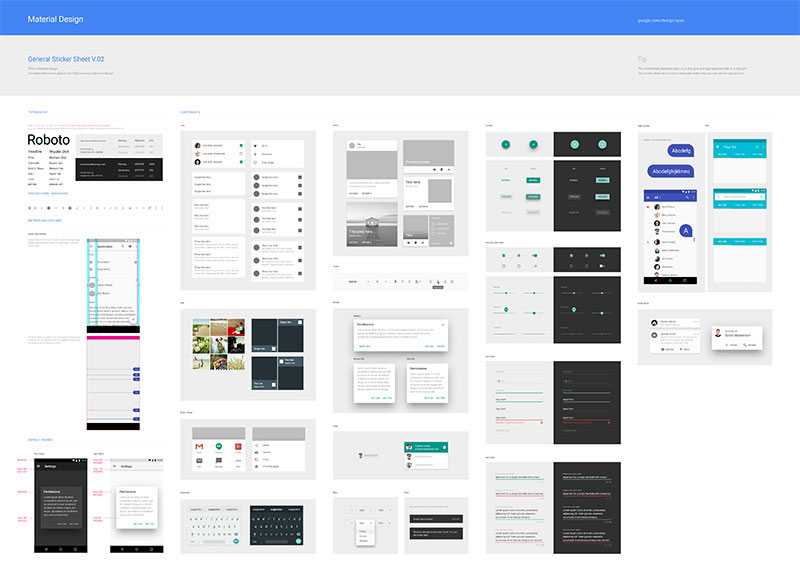This screenshot has height=576, width=800.
Task: Select the Hangouts icon in the share sheet
Action: click(219, 446)
